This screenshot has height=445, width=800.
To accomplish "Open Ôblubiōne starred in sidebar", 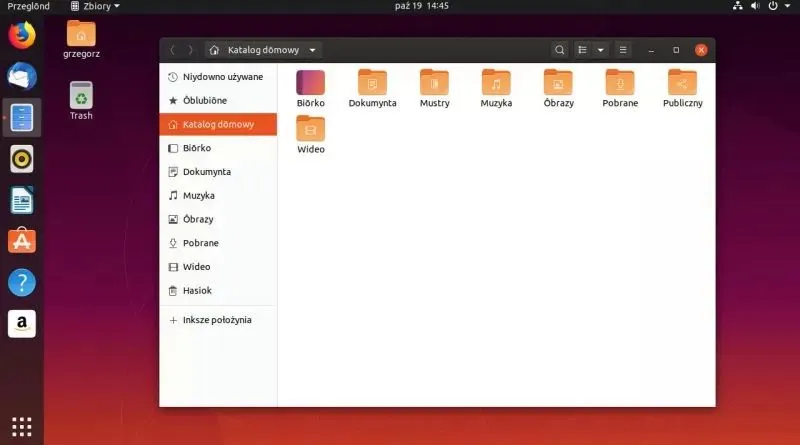I will 218,101.
